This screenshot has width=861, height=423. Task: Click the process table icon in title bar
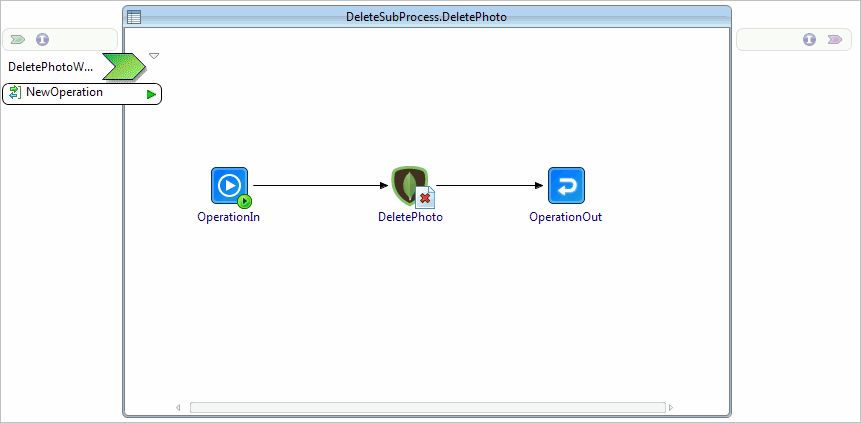click(134, 17)
